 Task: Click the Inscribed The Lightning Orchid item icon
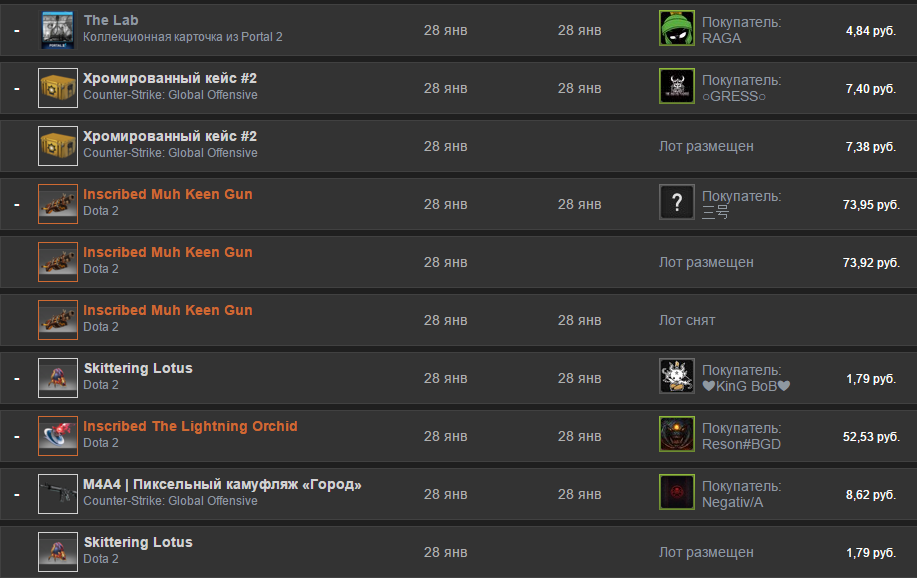point(58,436)
